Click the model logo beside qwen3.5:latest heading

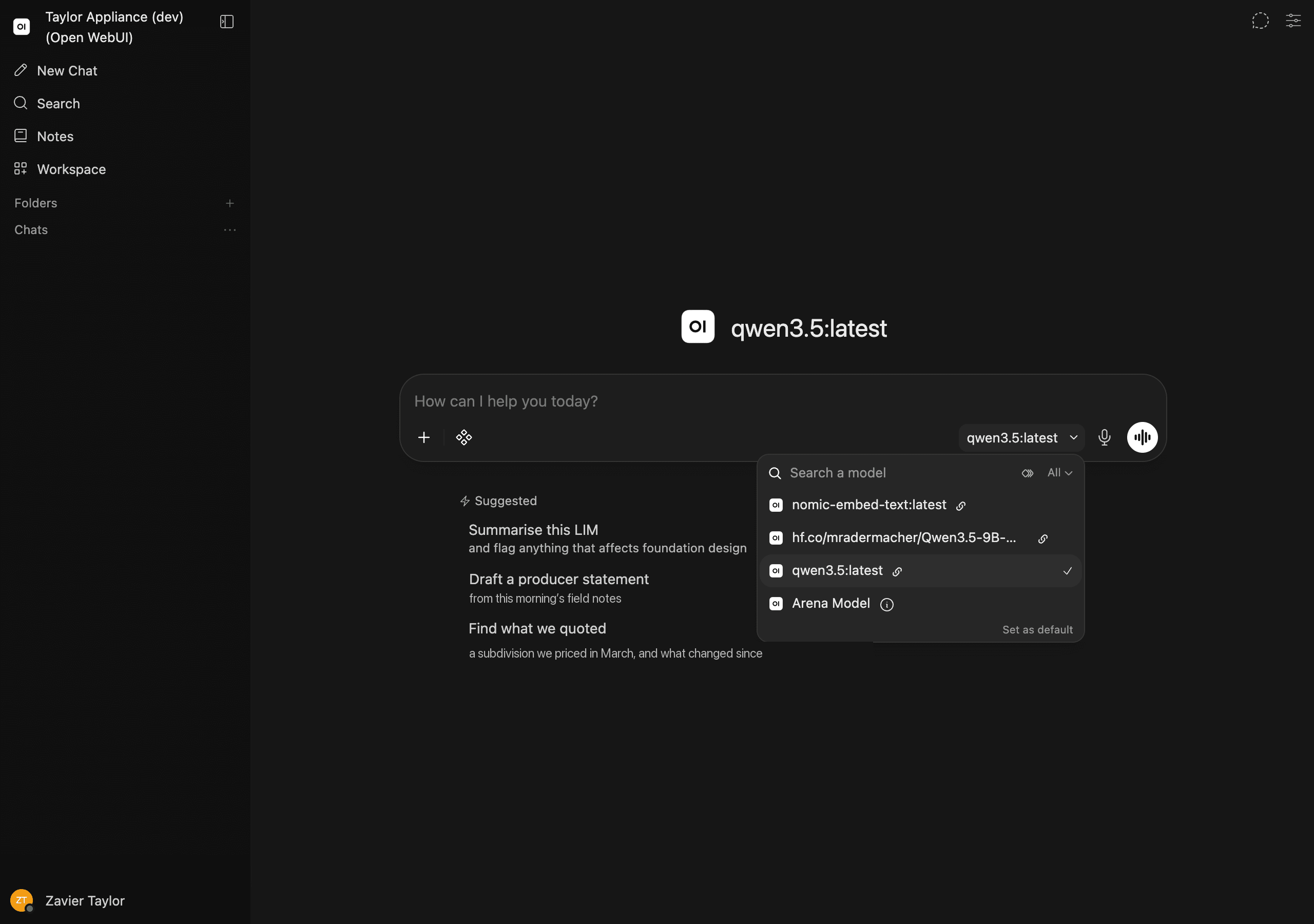pos(698,326)
